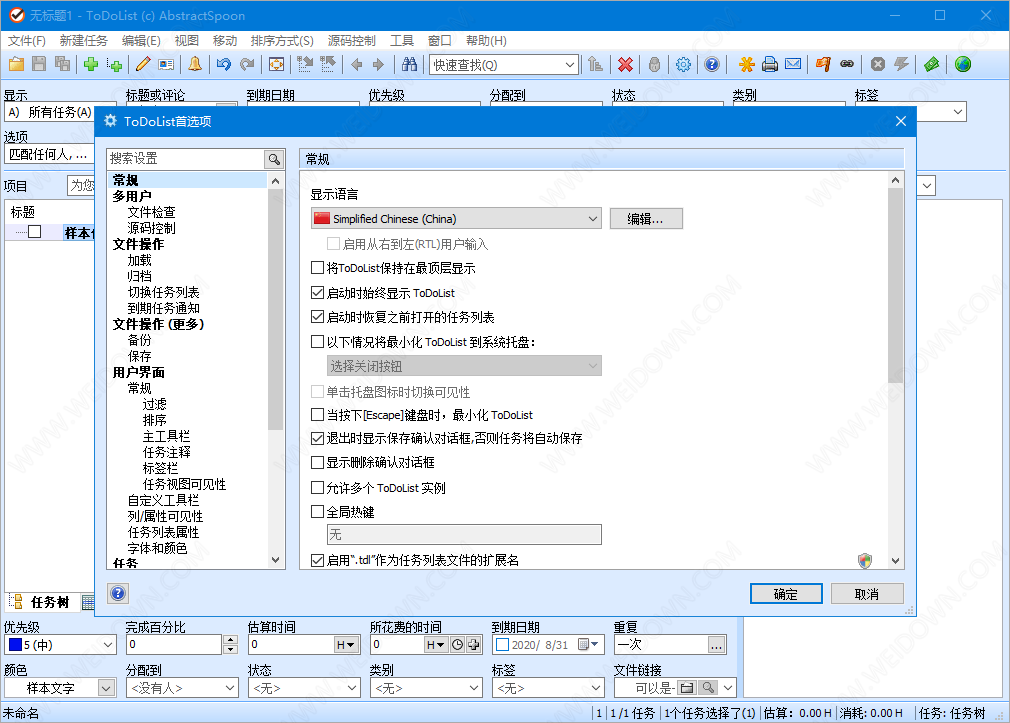Open the category <无> dropdown below
Screen dimensions: 1010x723
(x=426, y=688)
